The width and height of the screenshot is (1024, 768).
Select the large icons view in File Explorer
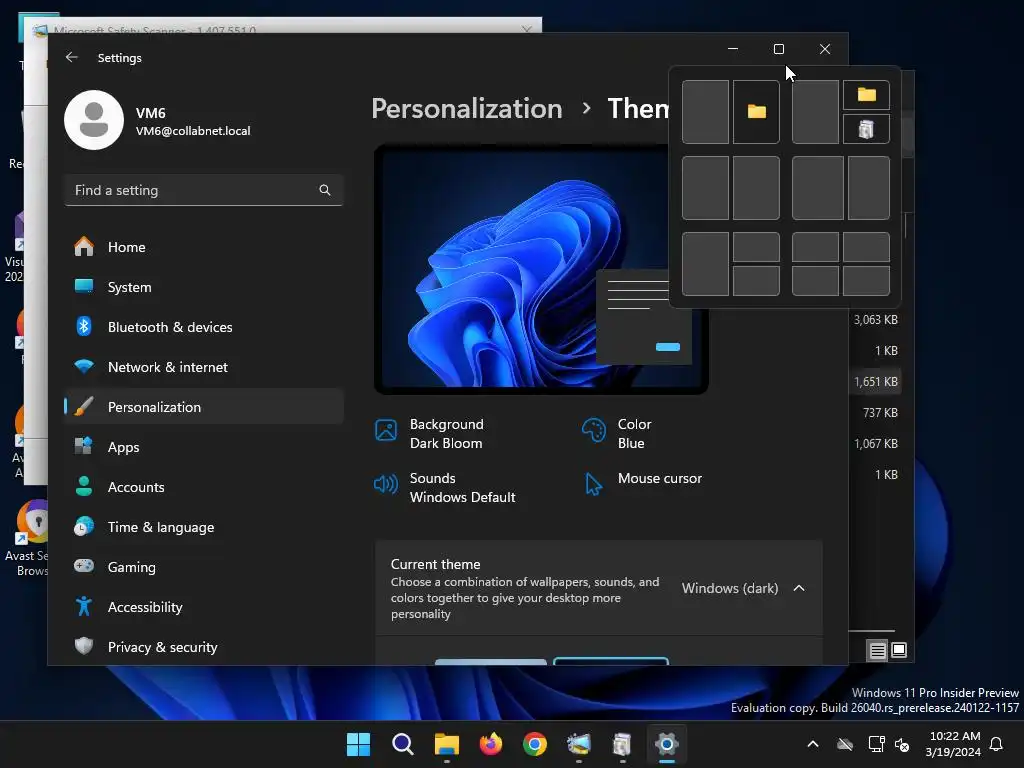pyautogui.click(x=899, y=650)
